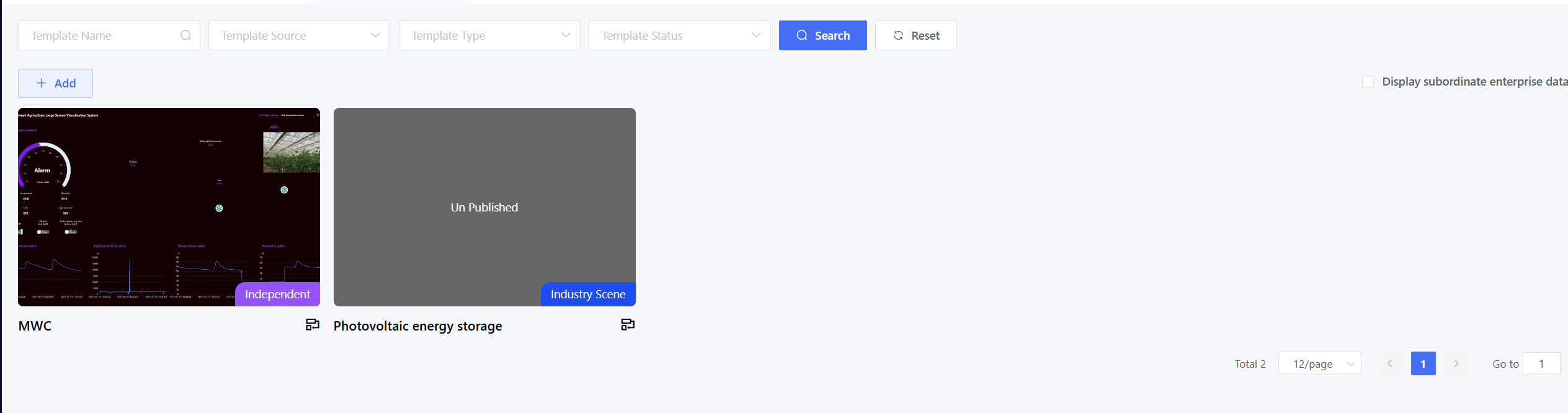Viewport: 1568px width, 413px height.
Task: Open the Template Status dropdown
Action: point(679,35)
